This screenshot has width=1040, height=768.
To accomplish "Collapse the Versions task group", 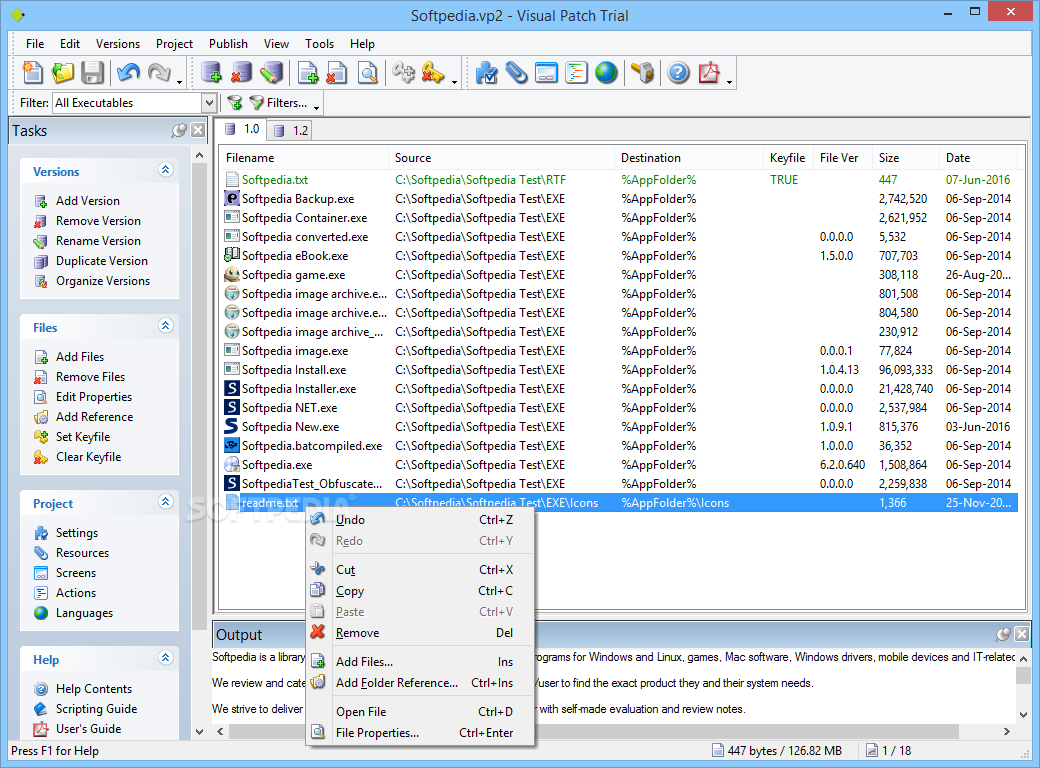I will click(x=166, y=170).
